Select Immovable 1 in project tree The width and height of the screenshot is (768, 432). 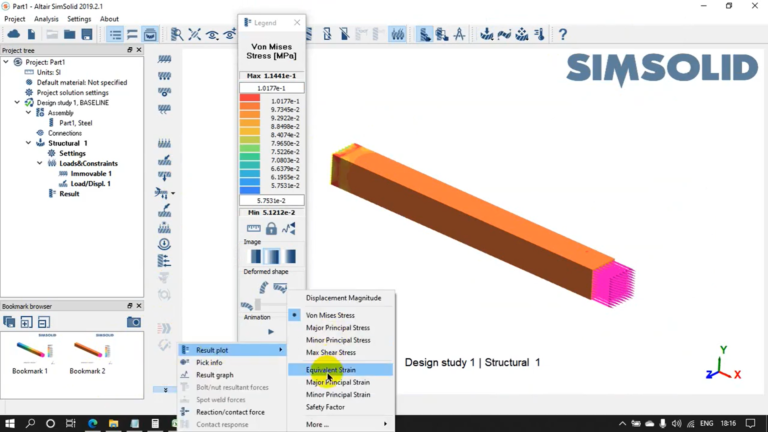pyautogui.click(x=91, y=173)
